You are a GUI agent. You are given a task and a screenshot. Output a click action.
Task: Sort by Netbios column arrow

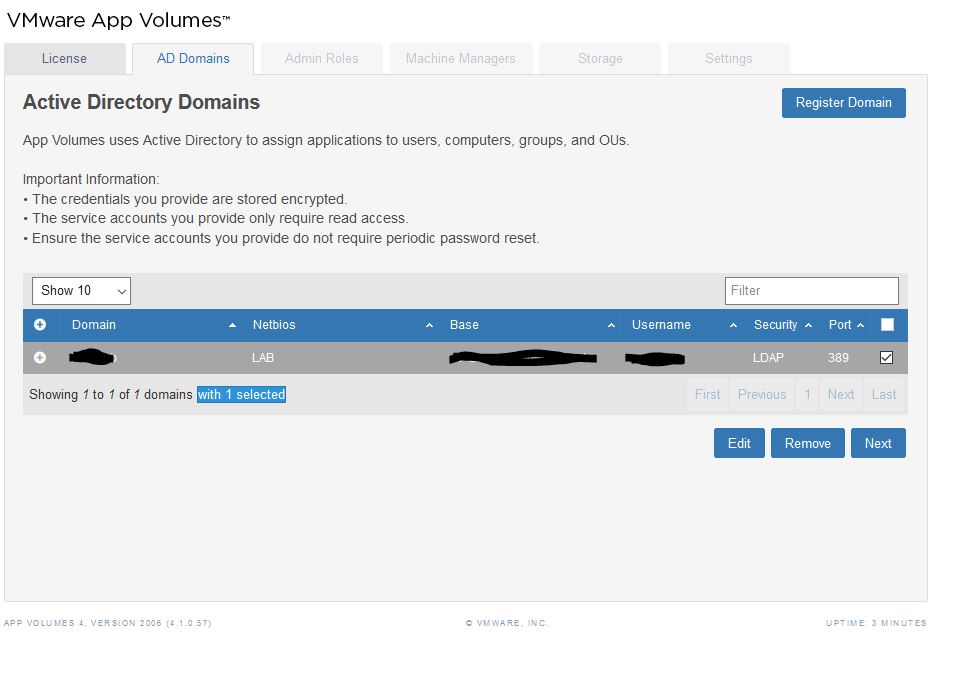click(429, 325)
